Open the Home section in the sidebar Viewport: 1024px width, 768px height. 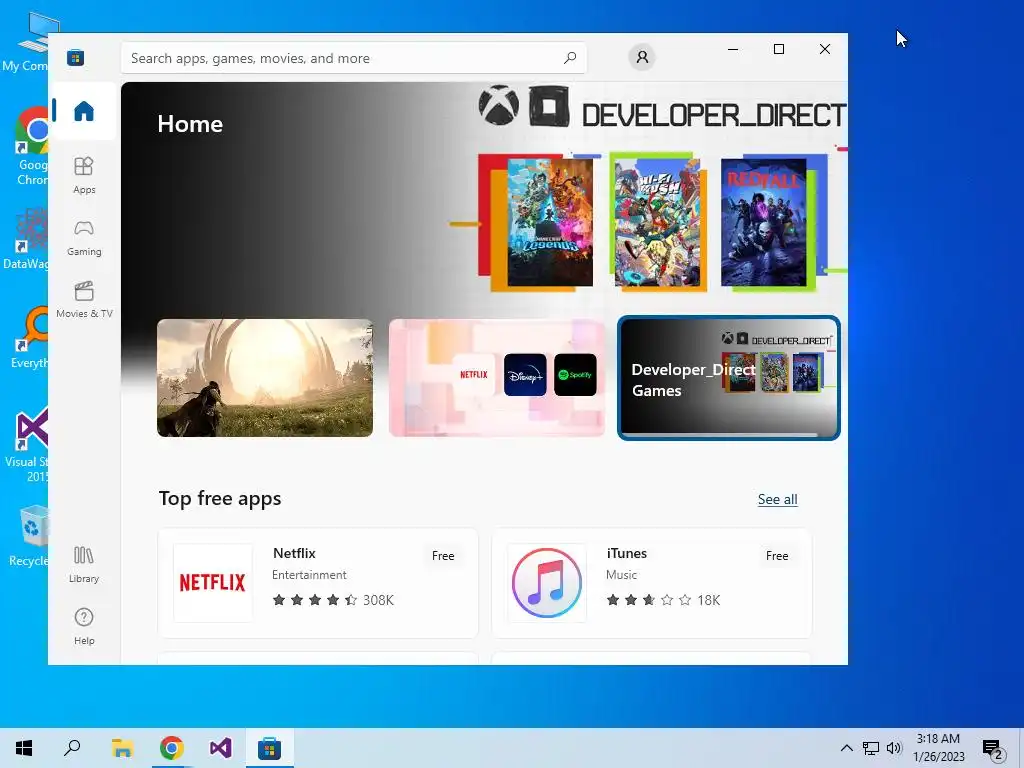coord(84,110)
